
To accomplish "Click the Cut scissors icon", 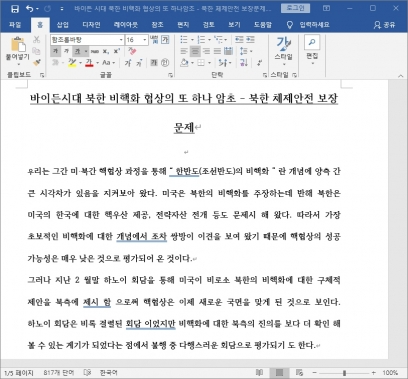I will (36, 40).
